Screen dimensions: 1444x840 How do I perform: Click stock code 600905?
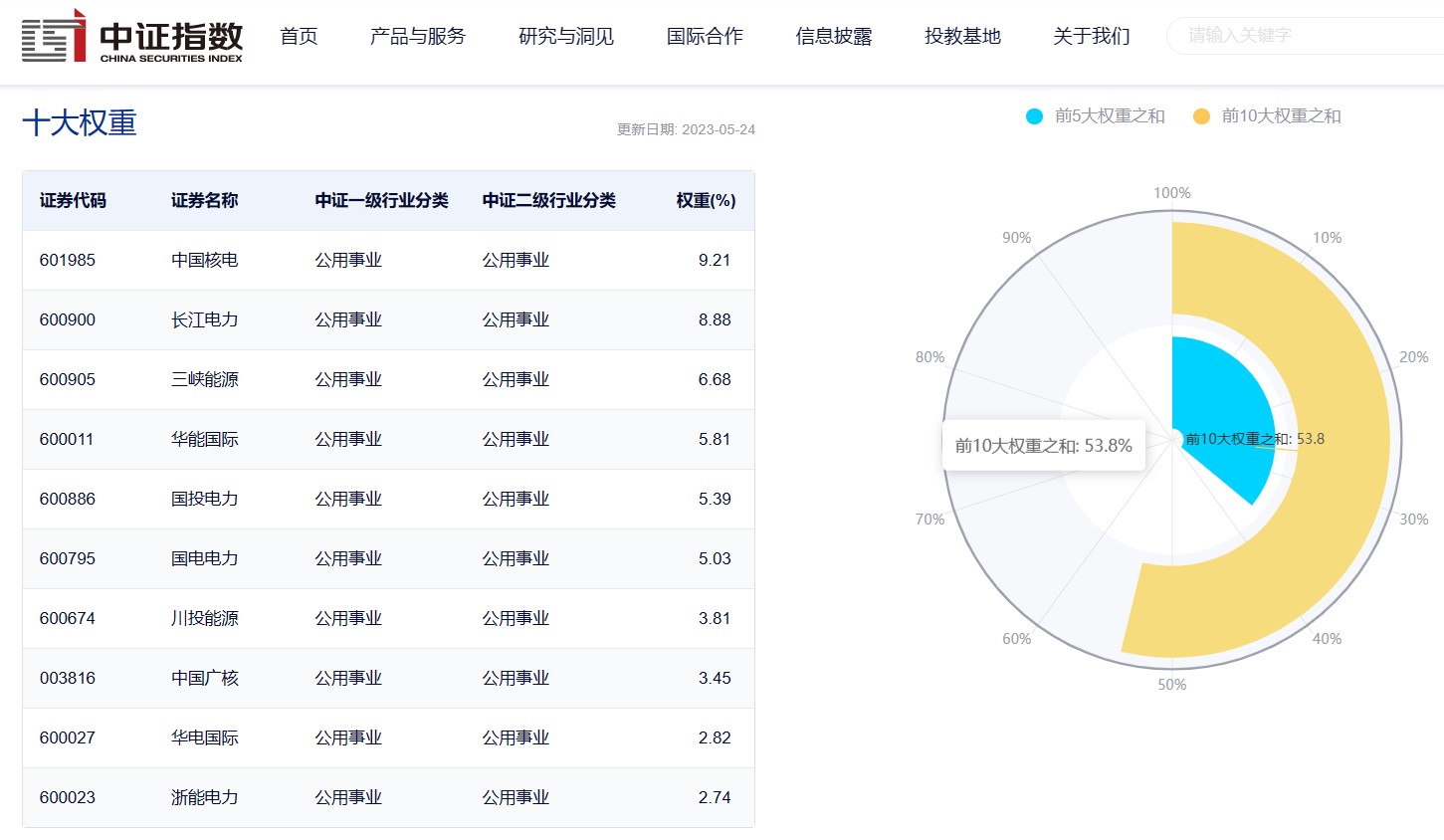pos(68,379)
